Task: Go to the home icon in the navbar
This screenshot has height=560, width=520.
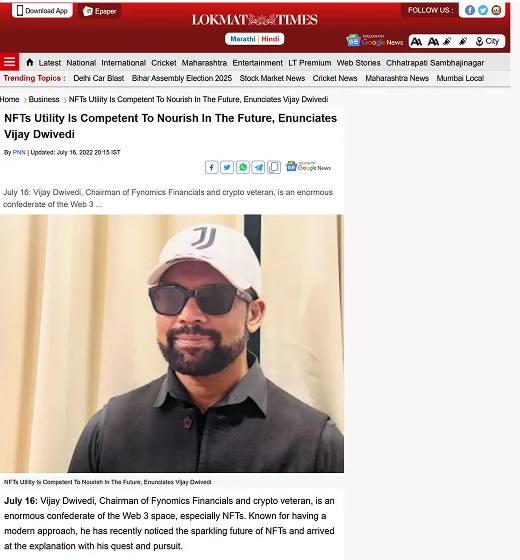Action: (30, 62)
